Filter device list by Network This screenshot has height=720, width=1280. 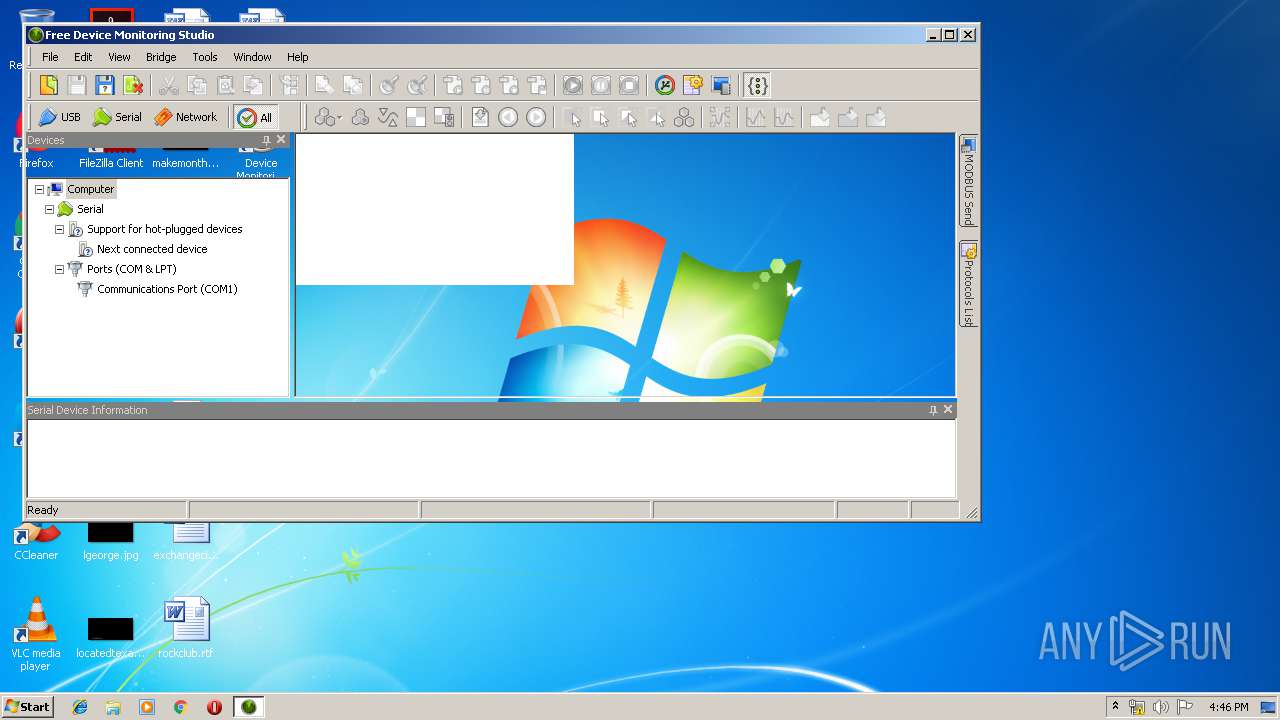(186, 117)
